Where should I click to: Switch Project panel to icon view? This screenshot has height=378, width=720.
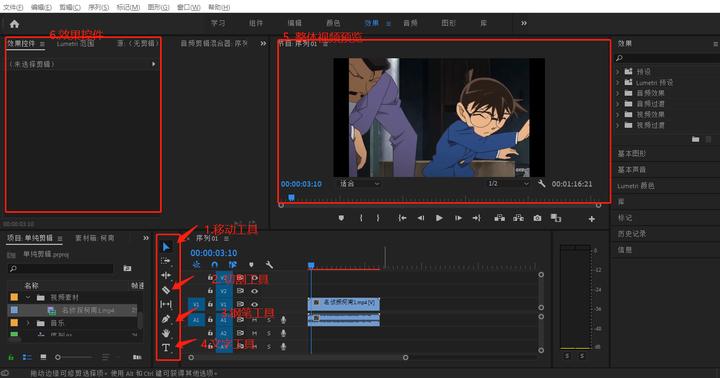tap(43, 357)
